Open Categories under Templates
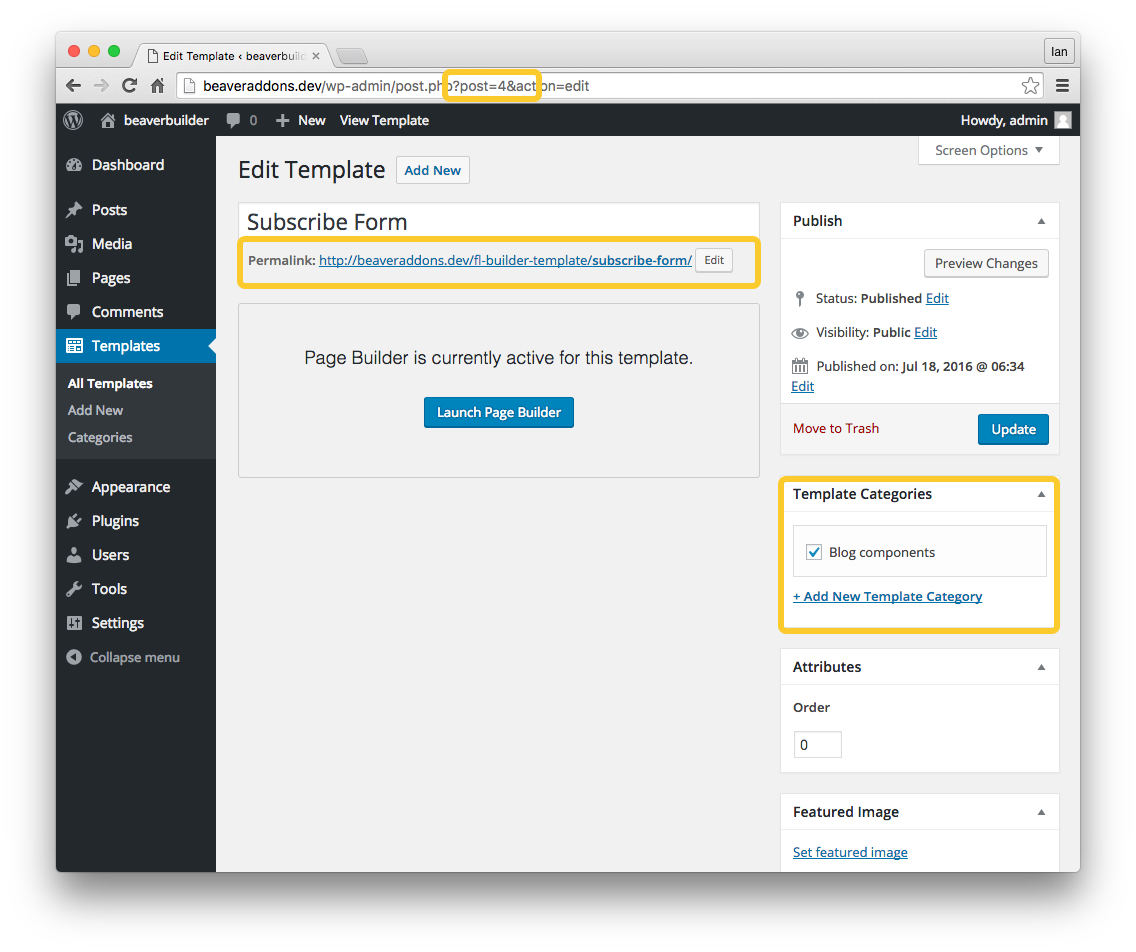The height and width of the screenshot is (952, 1136). pyautogui.click(x=100, y=438)
